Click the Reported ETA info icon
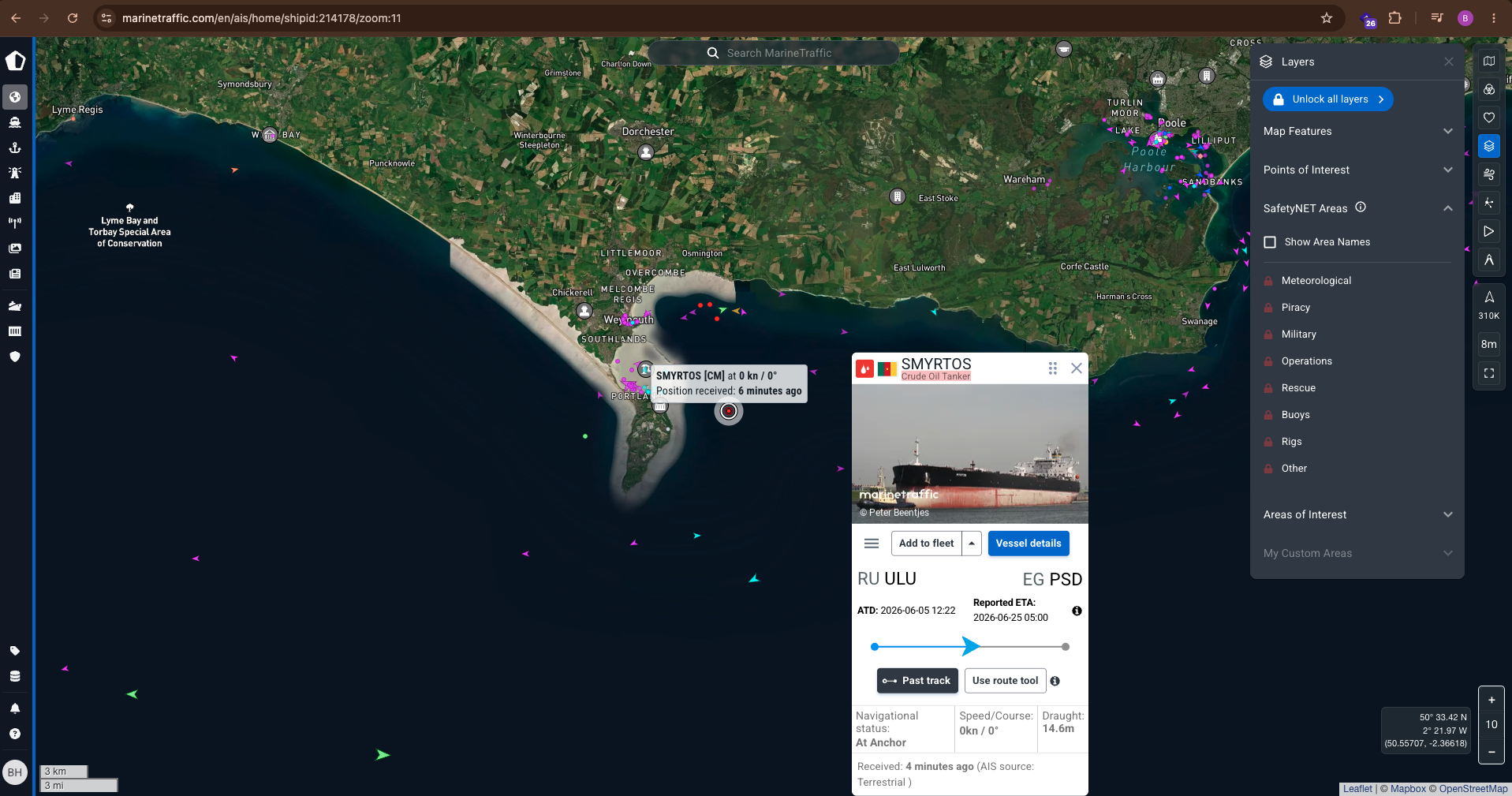The width and height of the screenshot is (1512, 796). [x=1077, y=611]
